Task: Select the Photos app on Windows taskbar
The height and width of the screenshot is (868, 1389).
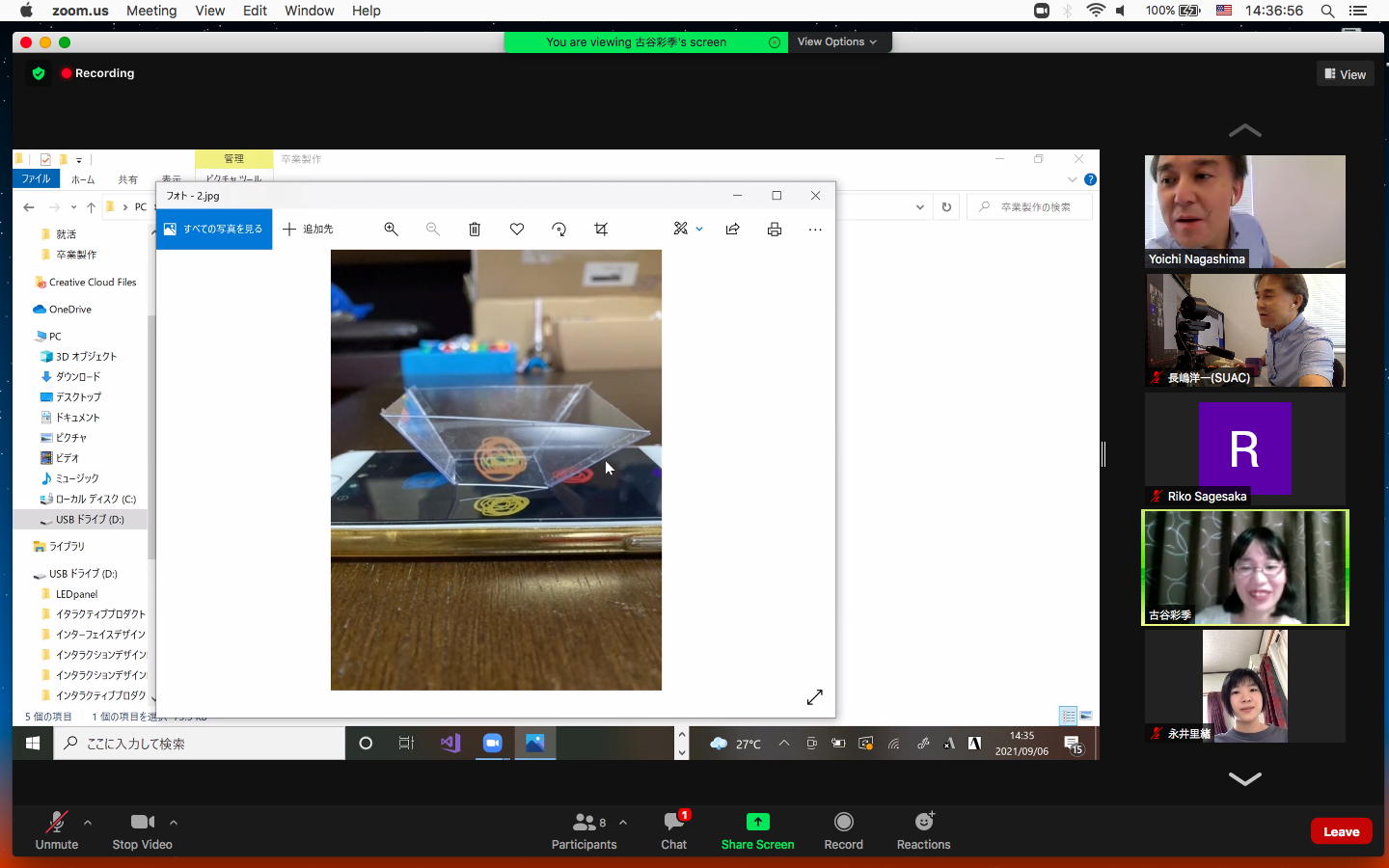Action: (534, 744)
